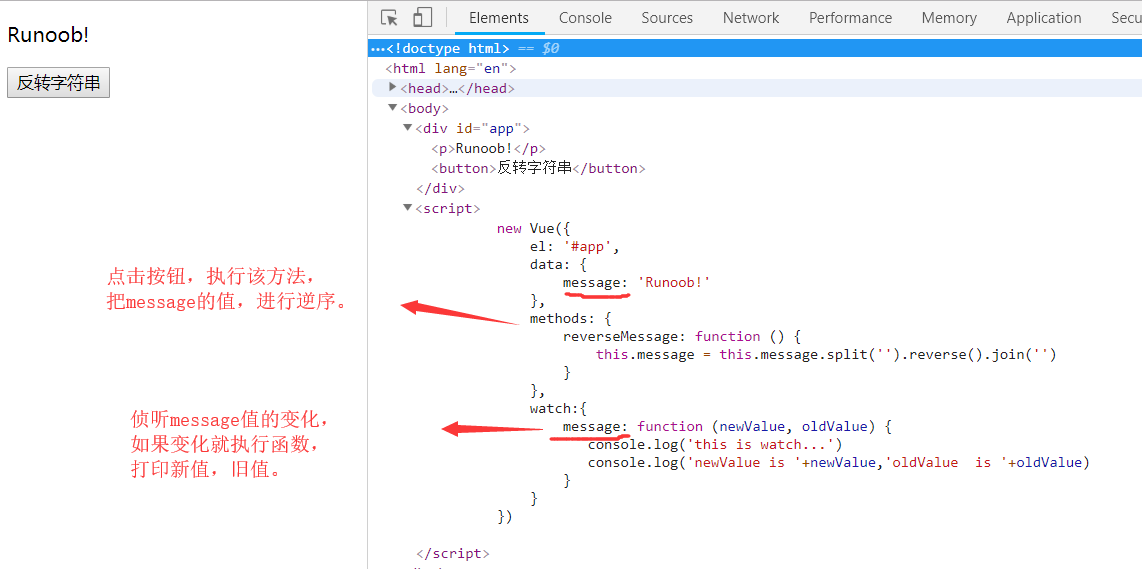The image size is (1142, 569).
Task: Select the html lang="en" node
Action: pos(451,68)
